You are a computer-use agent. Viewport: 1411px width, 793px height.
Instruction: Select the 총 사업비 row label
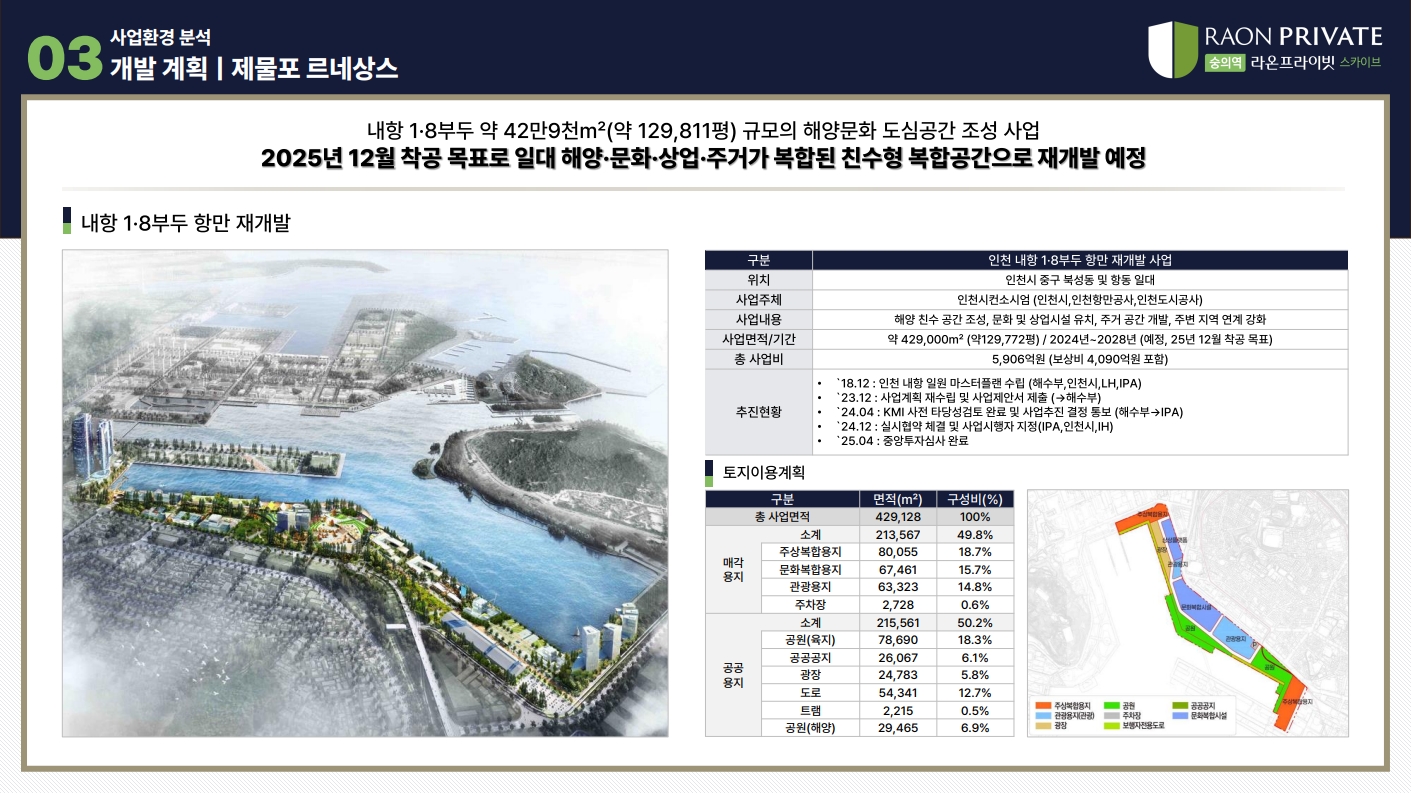click(758, 358)
